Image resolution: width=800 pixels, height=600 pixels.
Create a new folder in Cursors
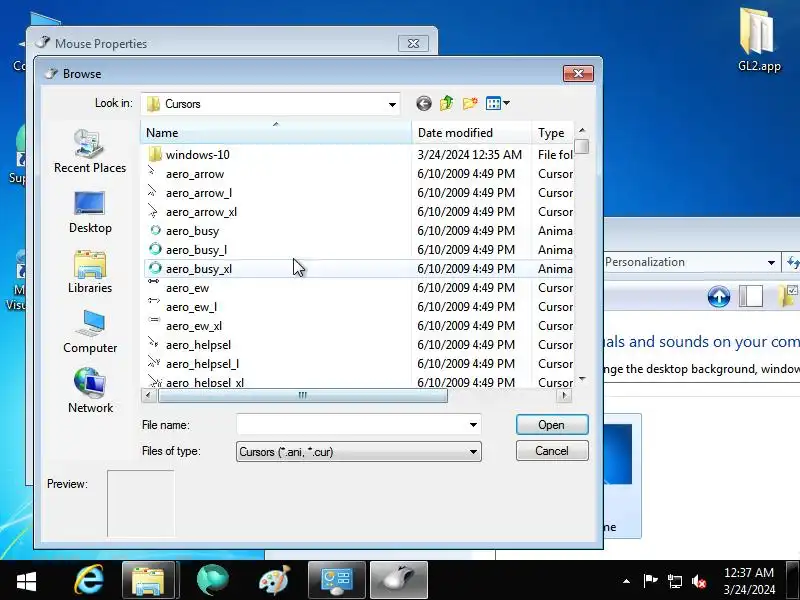(470, 104)
